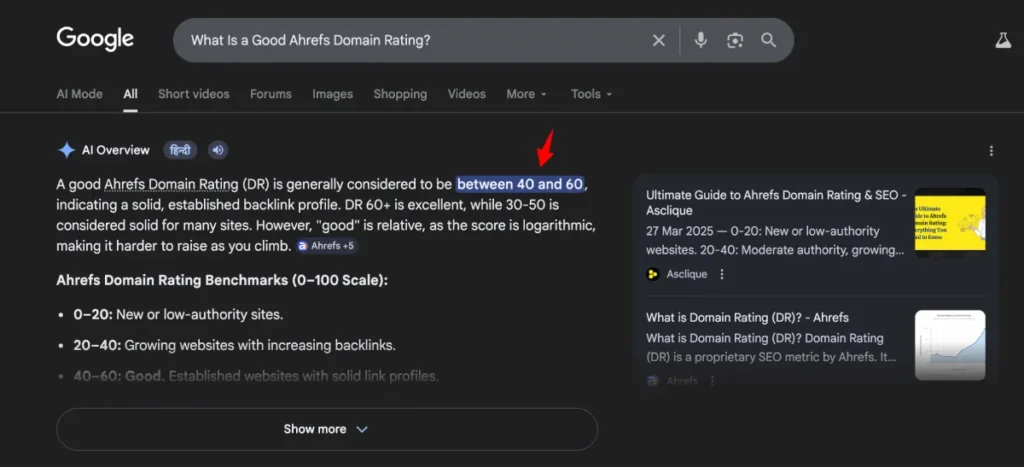Expand AI Overview with Show more
The height and width of the screenshot is (467, 1024).
[x=326, y=429]
